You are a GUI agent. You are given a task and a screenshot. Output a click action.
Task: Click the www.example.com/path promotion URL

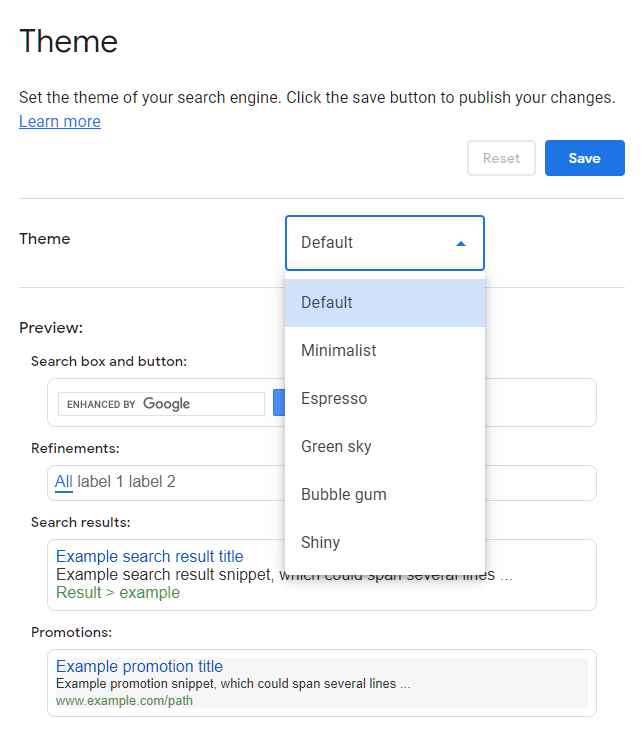click(124, 701)
